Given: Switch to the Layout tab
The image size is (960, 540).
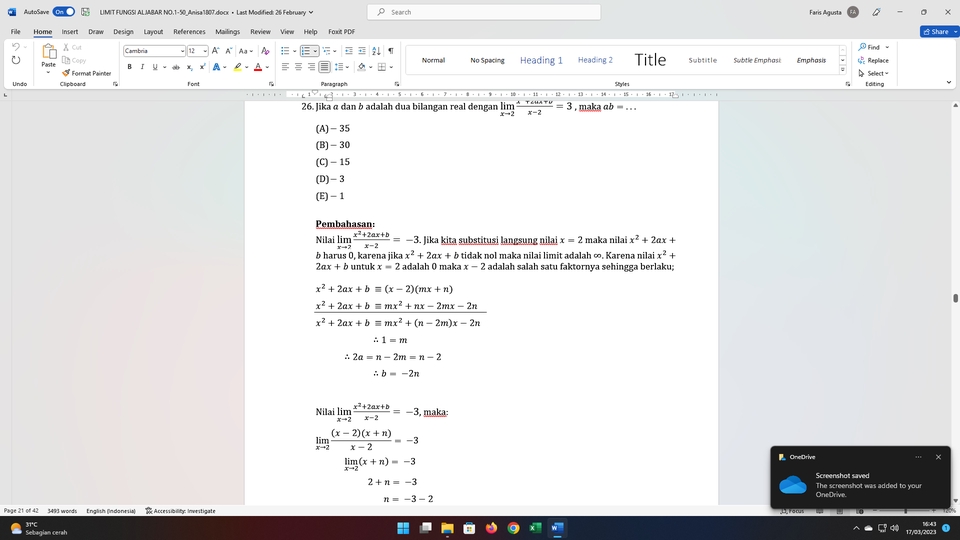Looking at the screenshot, I should coord(153,31).
